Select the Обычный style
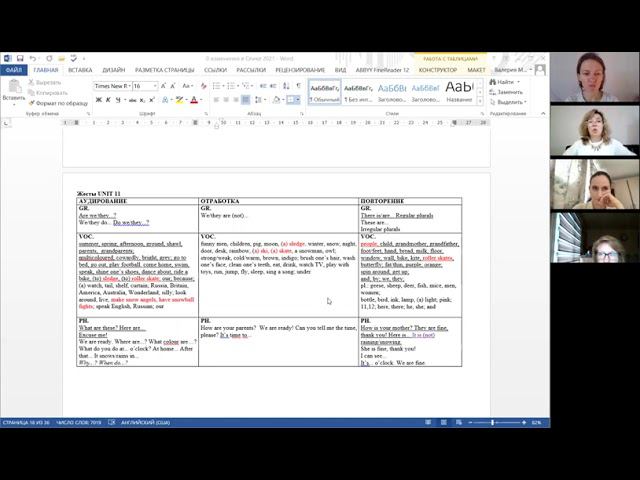 [324, 92]
